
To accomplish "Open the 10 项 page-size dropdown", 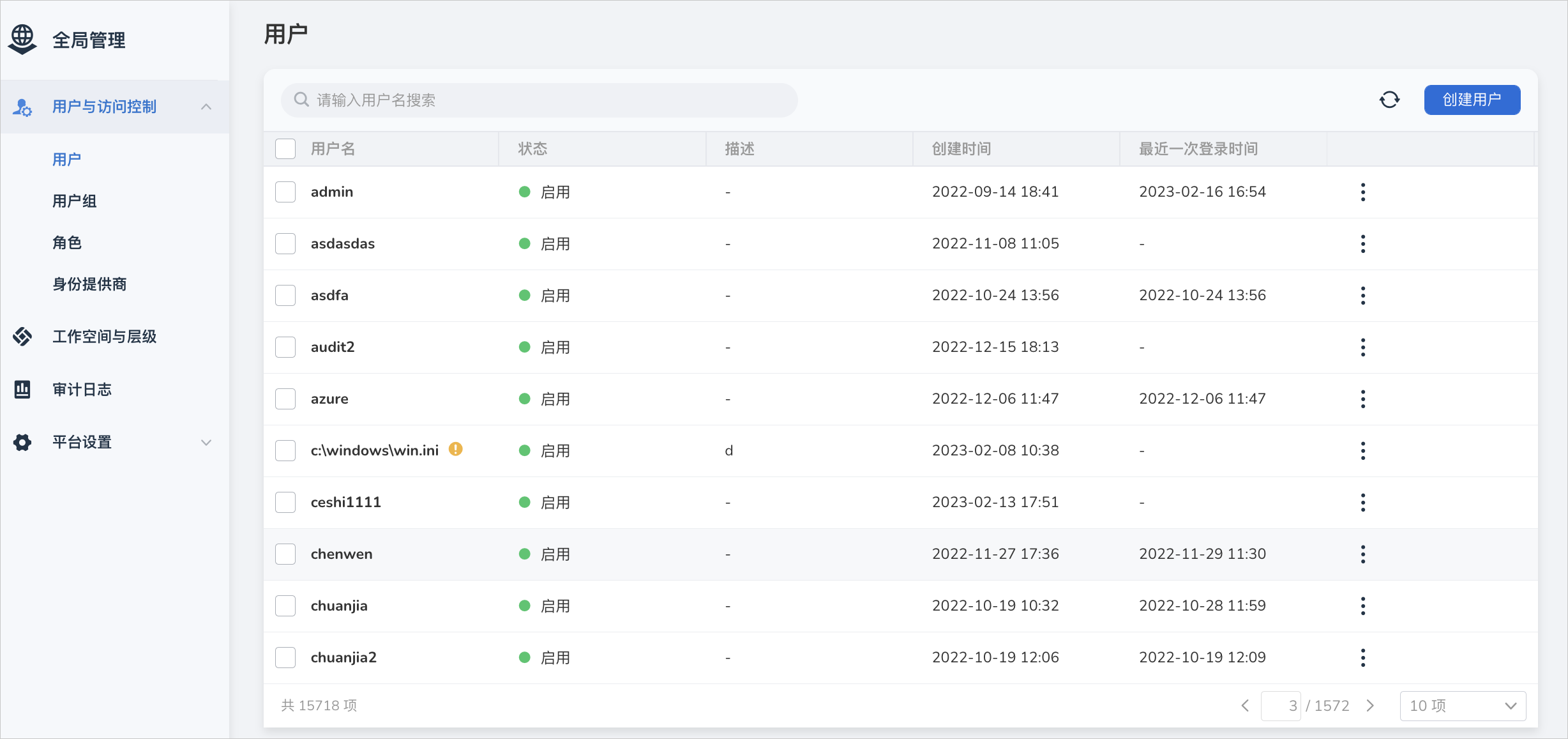I will [x=1463, y=706].
